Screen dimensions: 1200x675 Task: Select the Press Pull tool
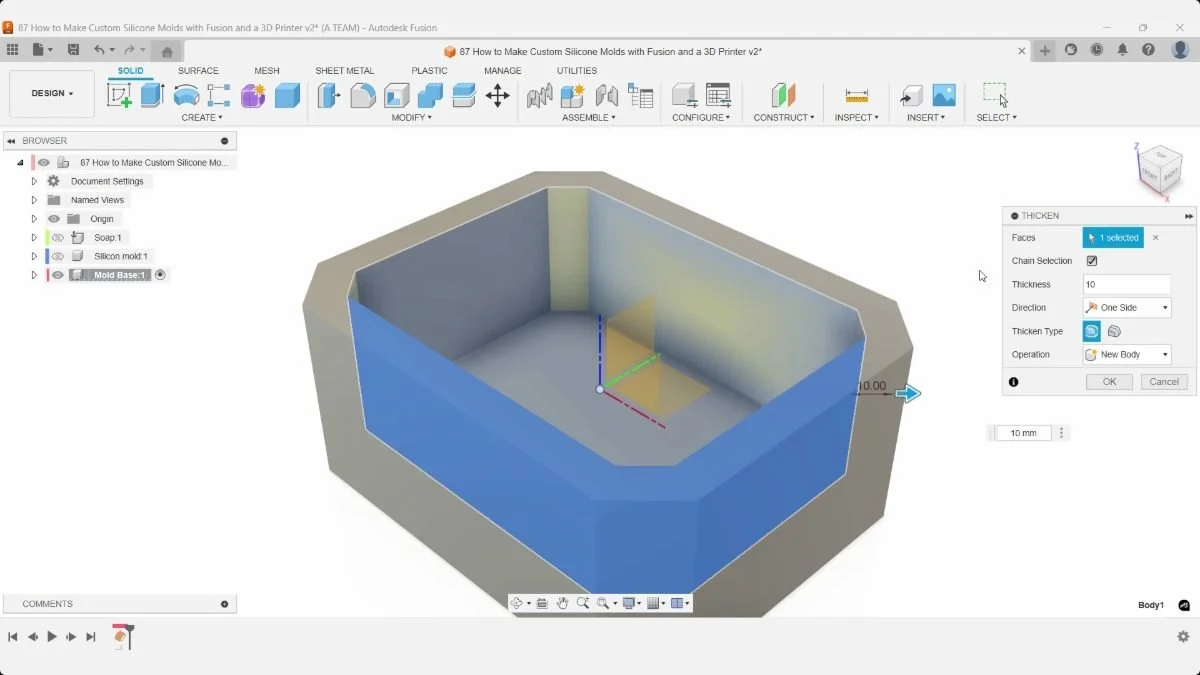pyautogui.click(x=328, y=95)
